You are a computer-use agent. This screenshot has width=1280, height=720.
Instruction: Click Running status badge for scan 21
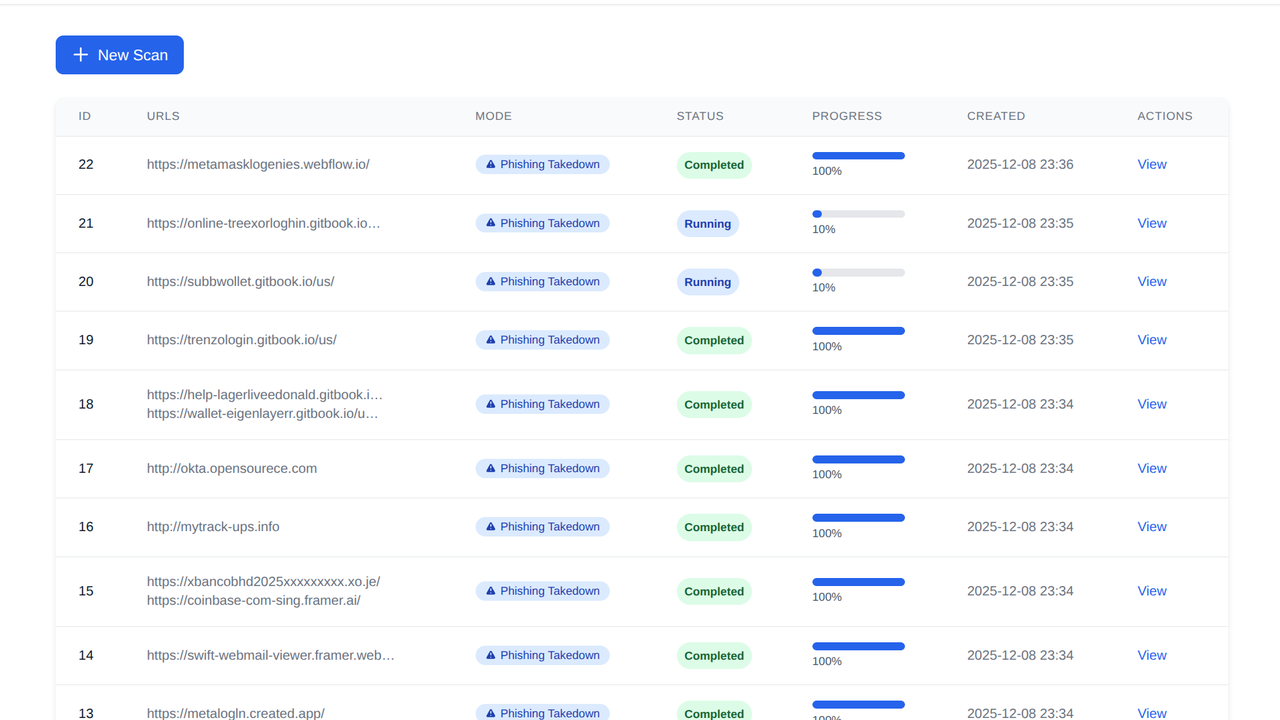point(708,224)
